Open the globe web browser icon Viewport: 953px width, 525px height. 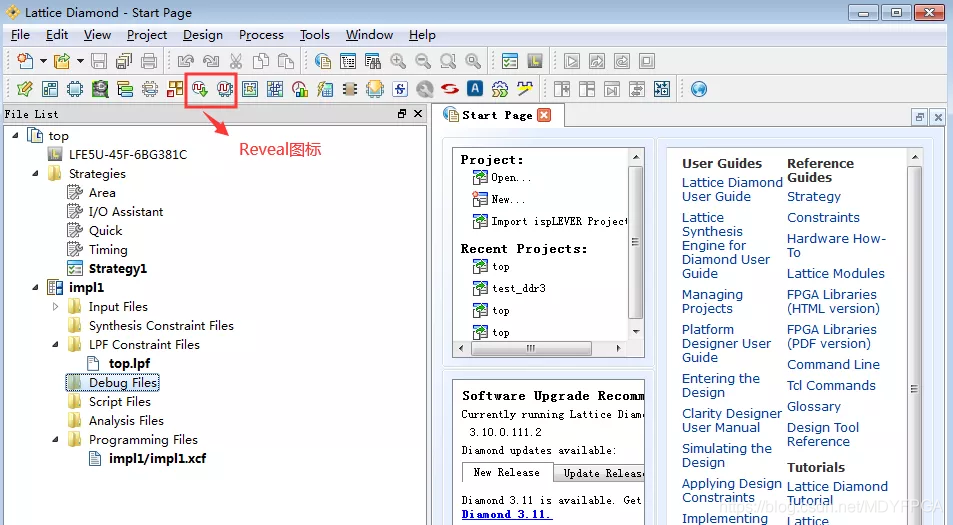tap(699, 89)
